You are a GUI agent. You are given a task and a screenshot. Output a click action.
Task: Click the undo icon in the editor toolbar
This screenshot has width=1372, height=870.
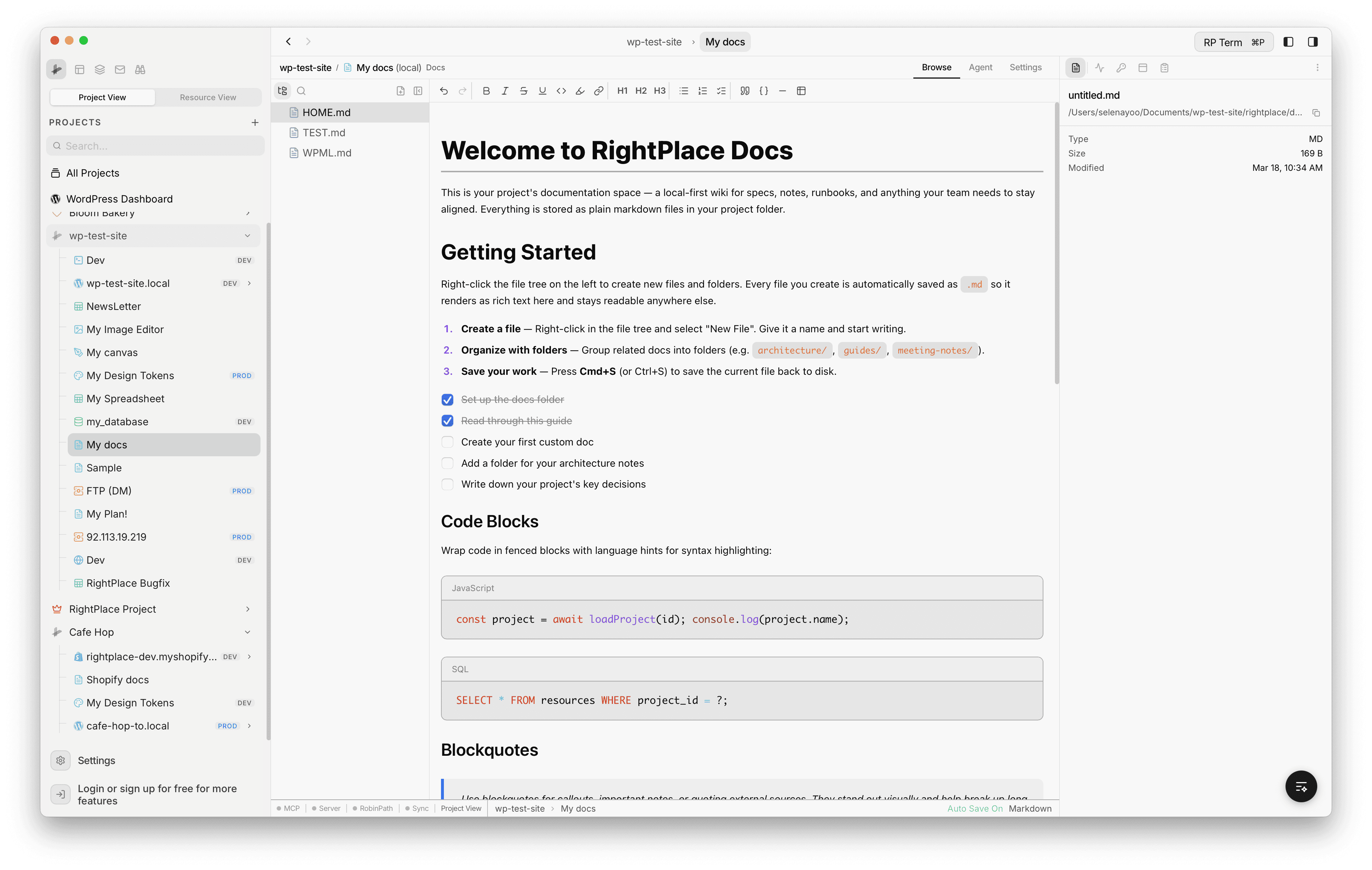click(444, 91)
